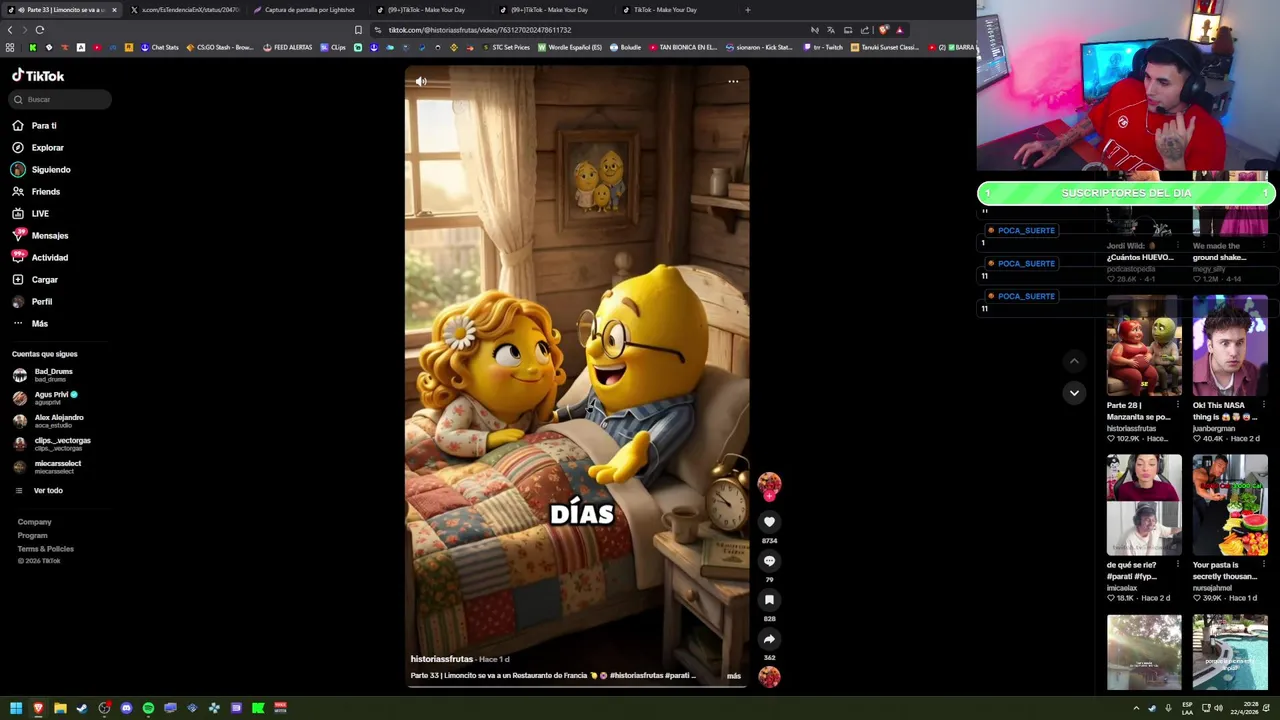Image resolution: width=1280 pixels, height=720 pixels.
Task: Open Mensajes in the sidebar
Action: tap(40, 236)
